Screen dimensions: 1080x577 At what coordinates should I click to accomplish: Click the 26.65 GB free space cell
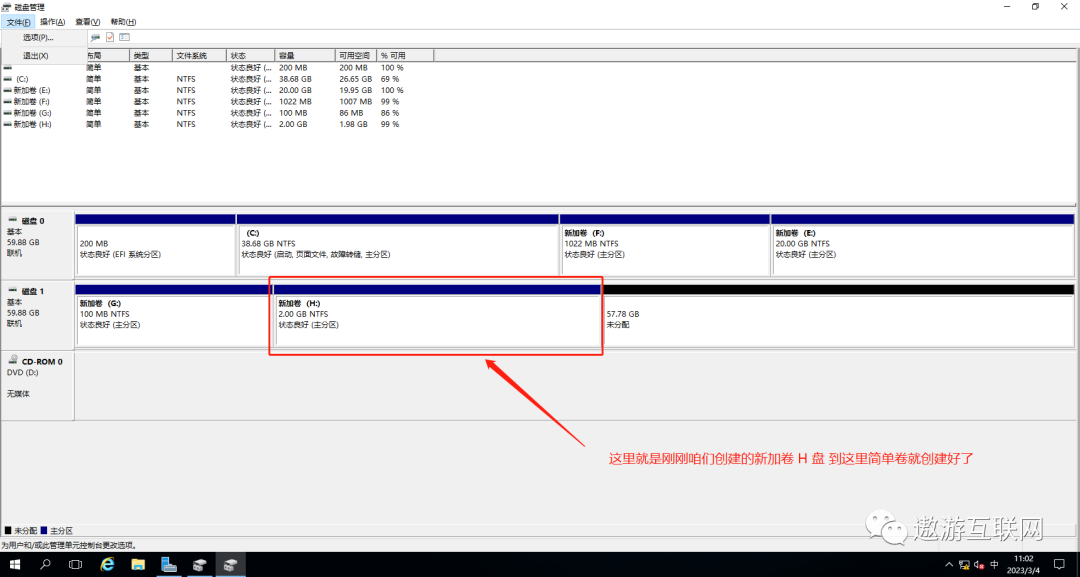click(355, 79)
